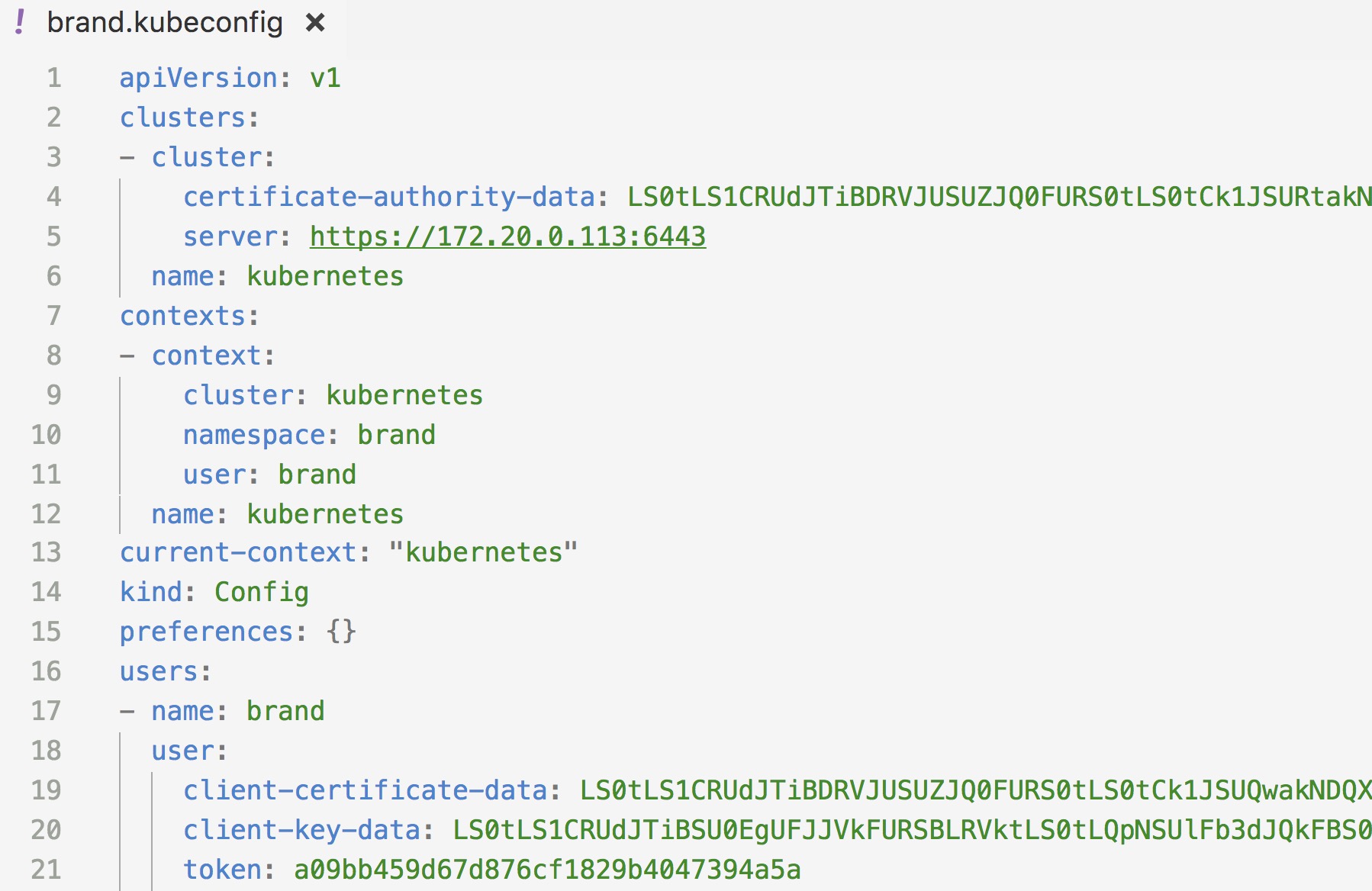This screenshot has height=891, width=1372.
Task: Click line number 13 in the gutter
Action: 46,552
